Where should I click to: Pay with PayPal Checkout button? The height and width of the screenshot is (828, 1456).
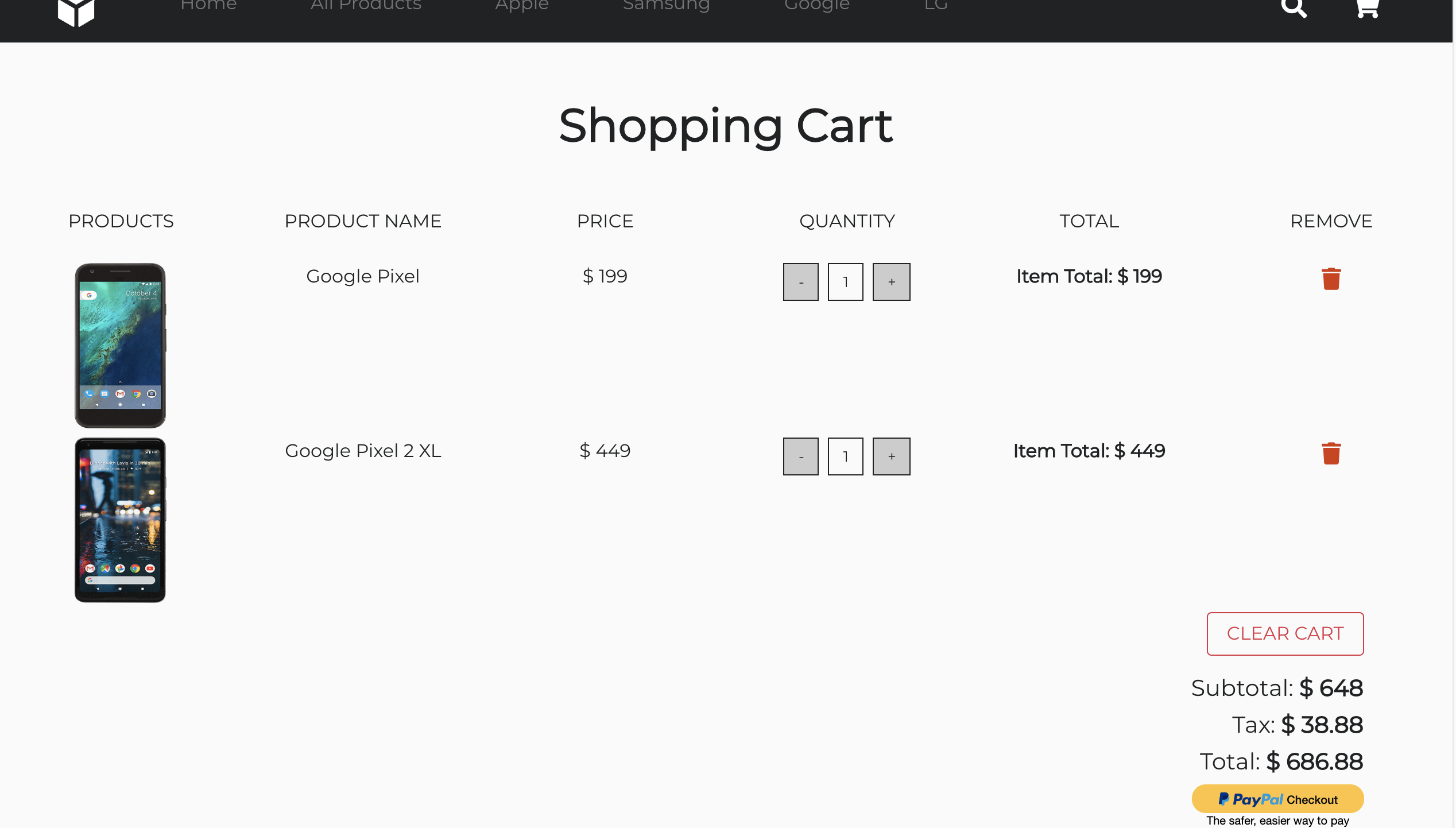[1277, 799]
